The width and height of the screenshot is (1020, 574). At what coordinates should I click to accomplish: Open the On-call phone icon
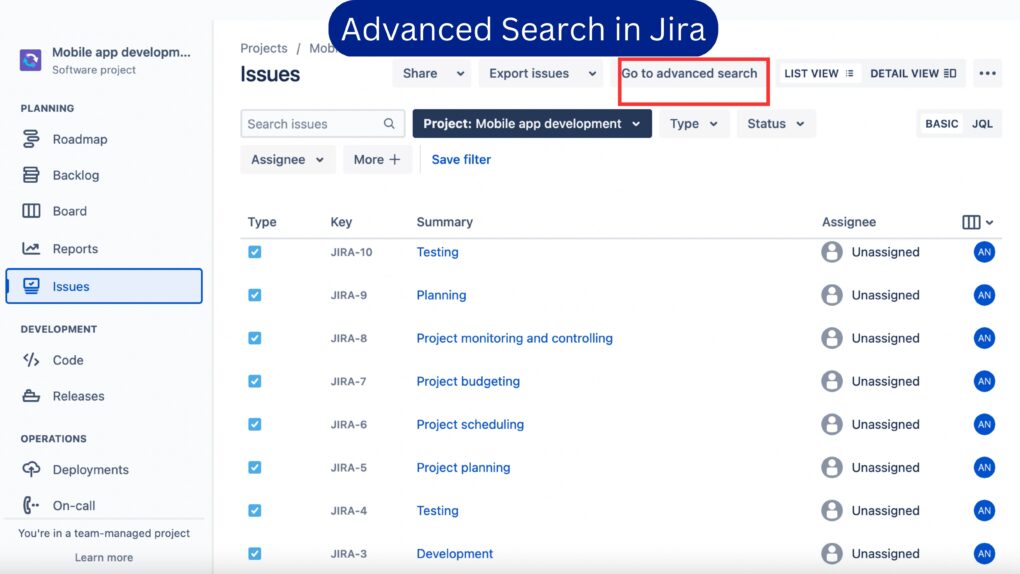31,505
